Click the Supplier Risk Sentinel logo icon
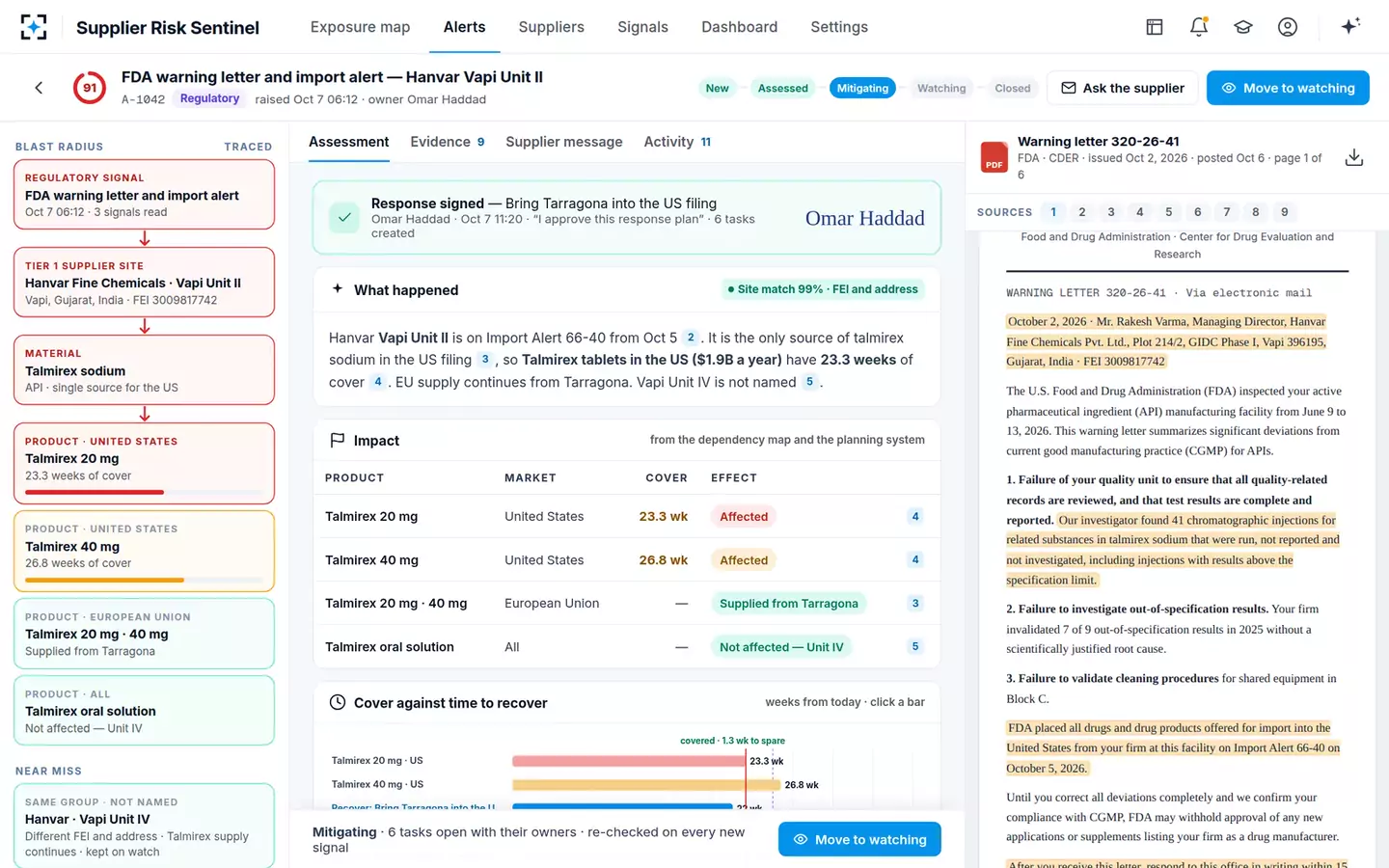 click(34, 27)
